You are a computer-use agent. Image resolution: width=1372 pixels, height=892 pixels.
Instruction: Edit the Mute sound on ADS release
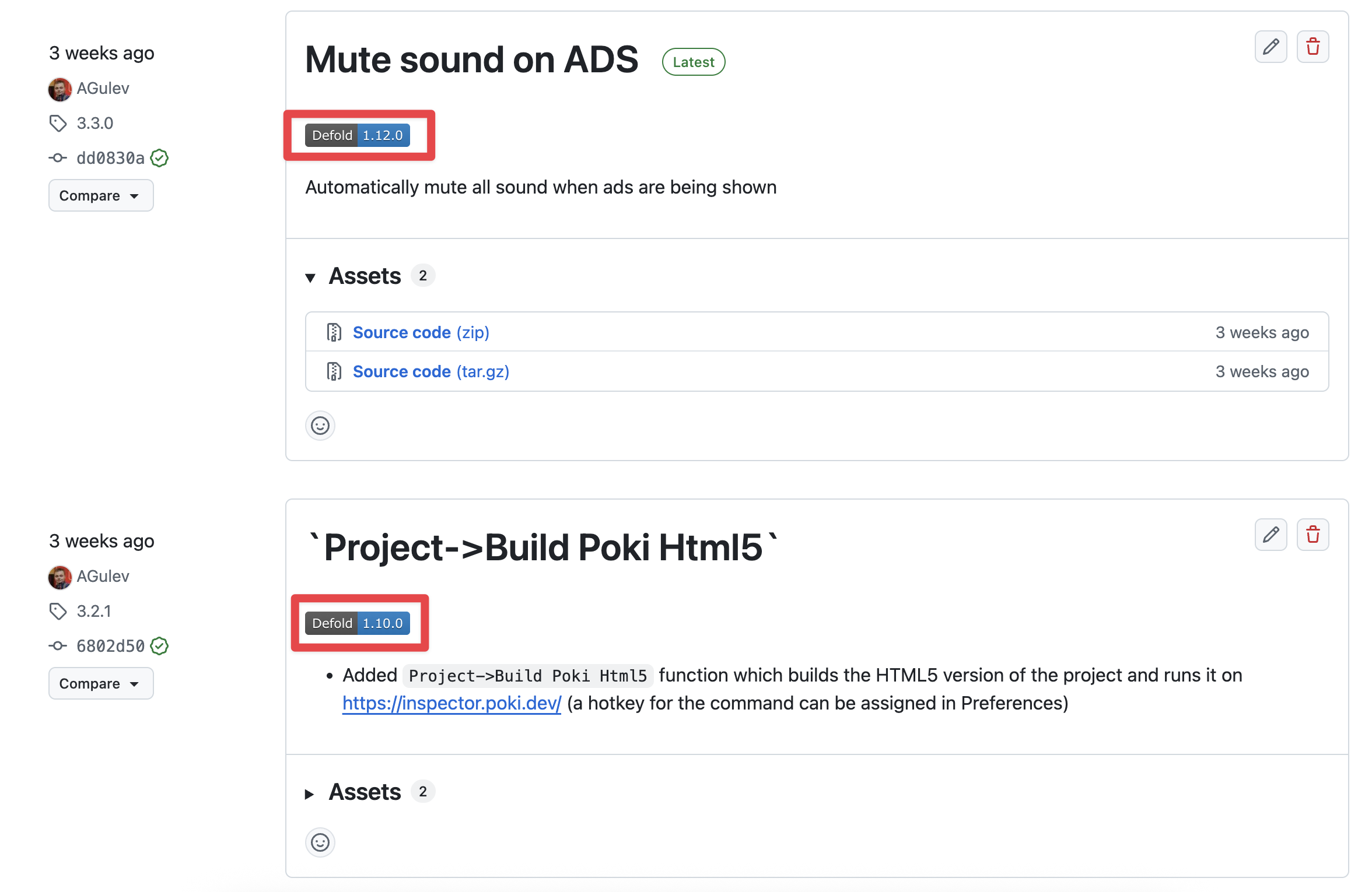1270,47
